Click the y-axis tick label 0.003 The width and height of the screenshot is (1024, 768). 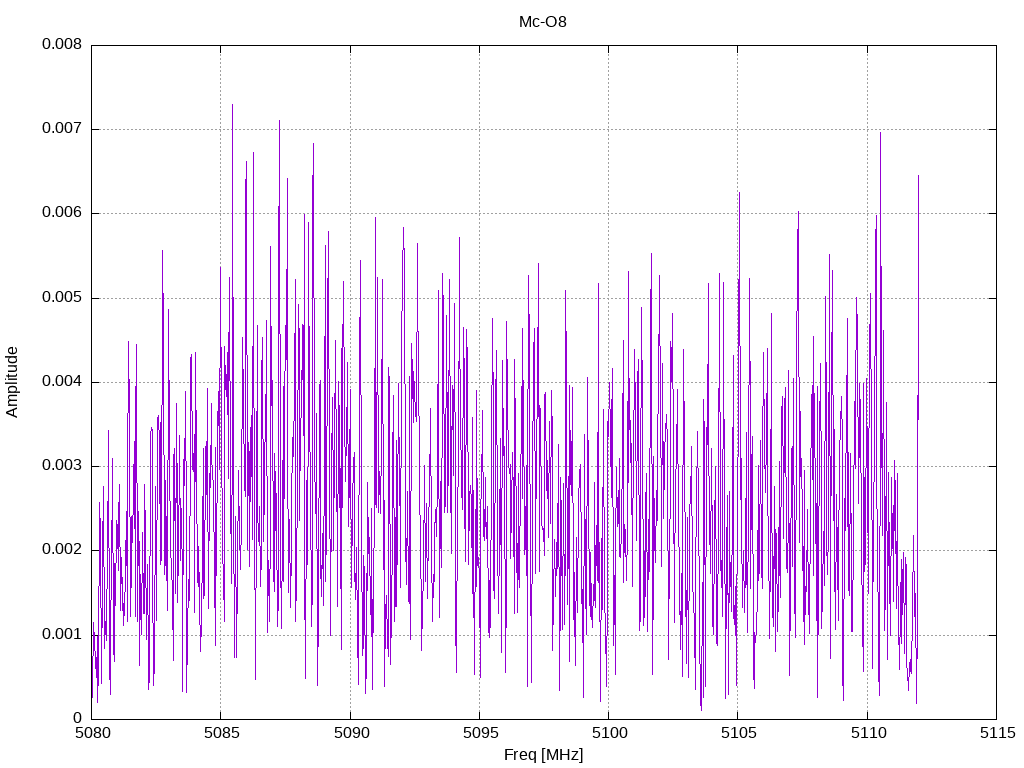(62, 465)
